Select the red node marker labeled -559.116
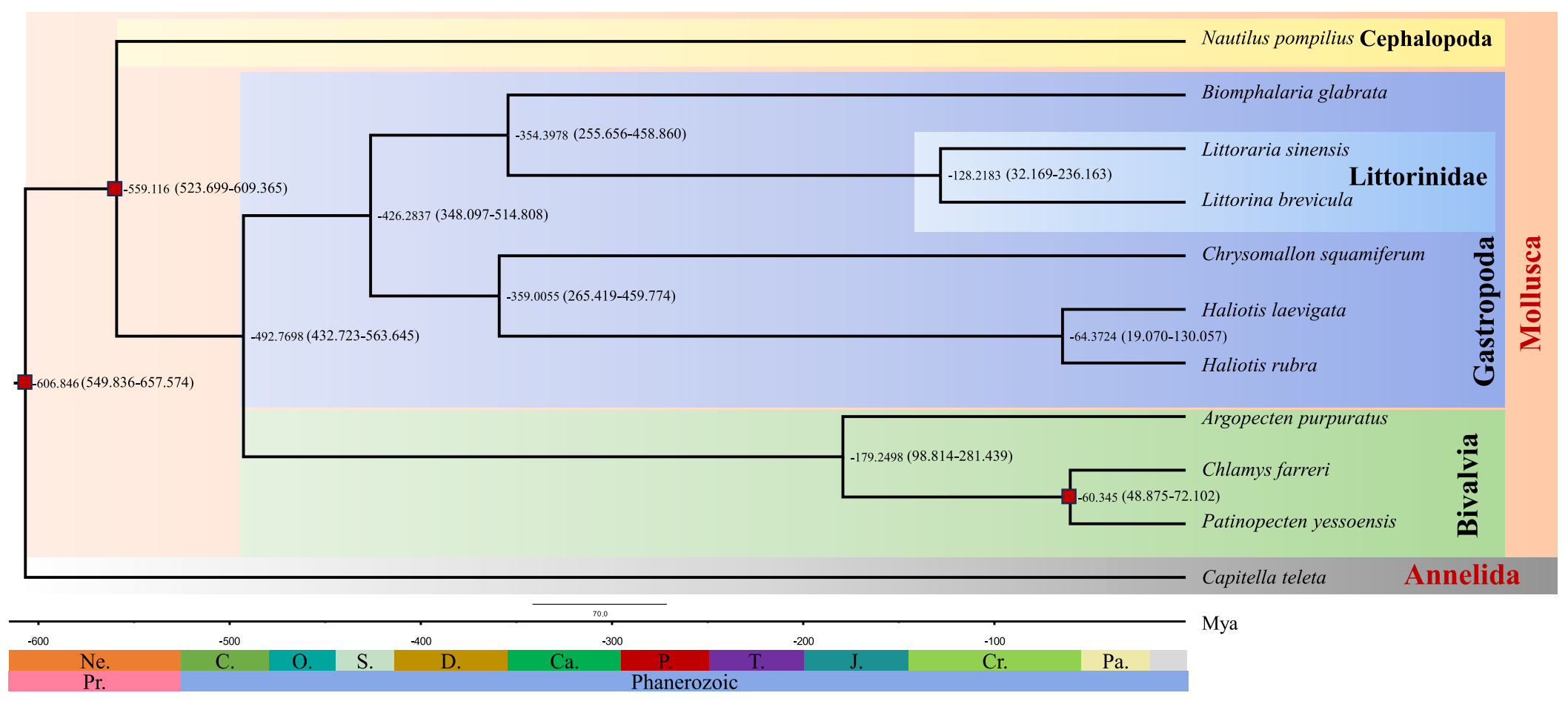Viewport: 1568px width, 707px height. pos(115,189)
